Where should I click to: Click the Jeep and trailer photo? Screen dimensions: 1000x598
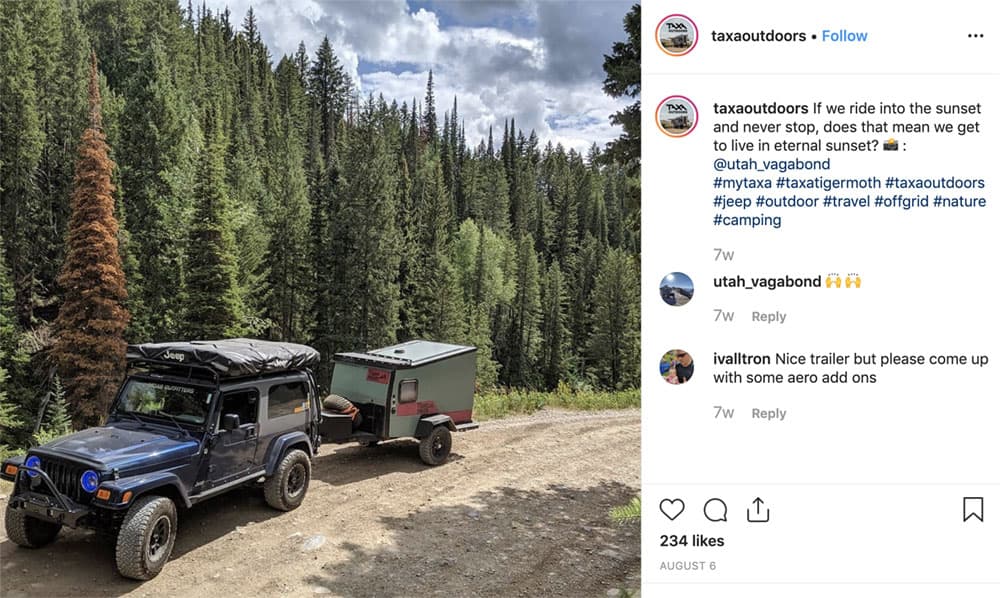click(320, 299)
